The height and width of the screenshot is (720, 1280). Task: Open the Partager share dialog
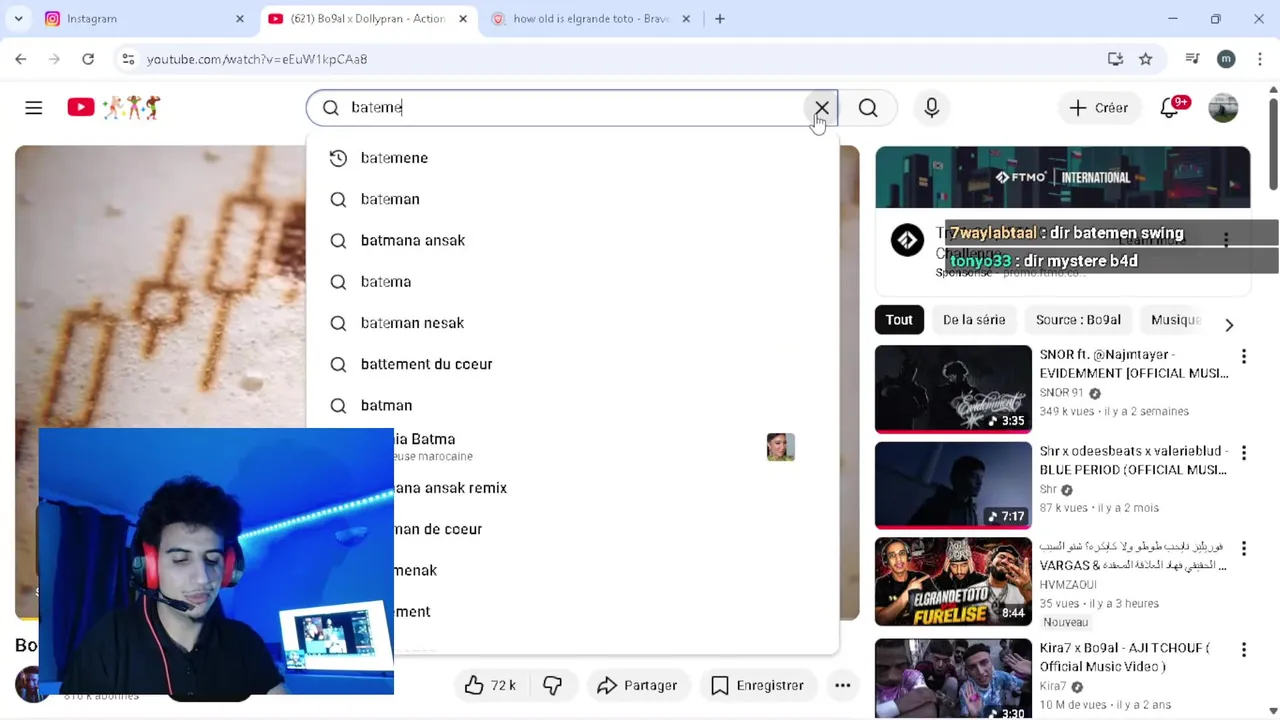pos(637,685)
